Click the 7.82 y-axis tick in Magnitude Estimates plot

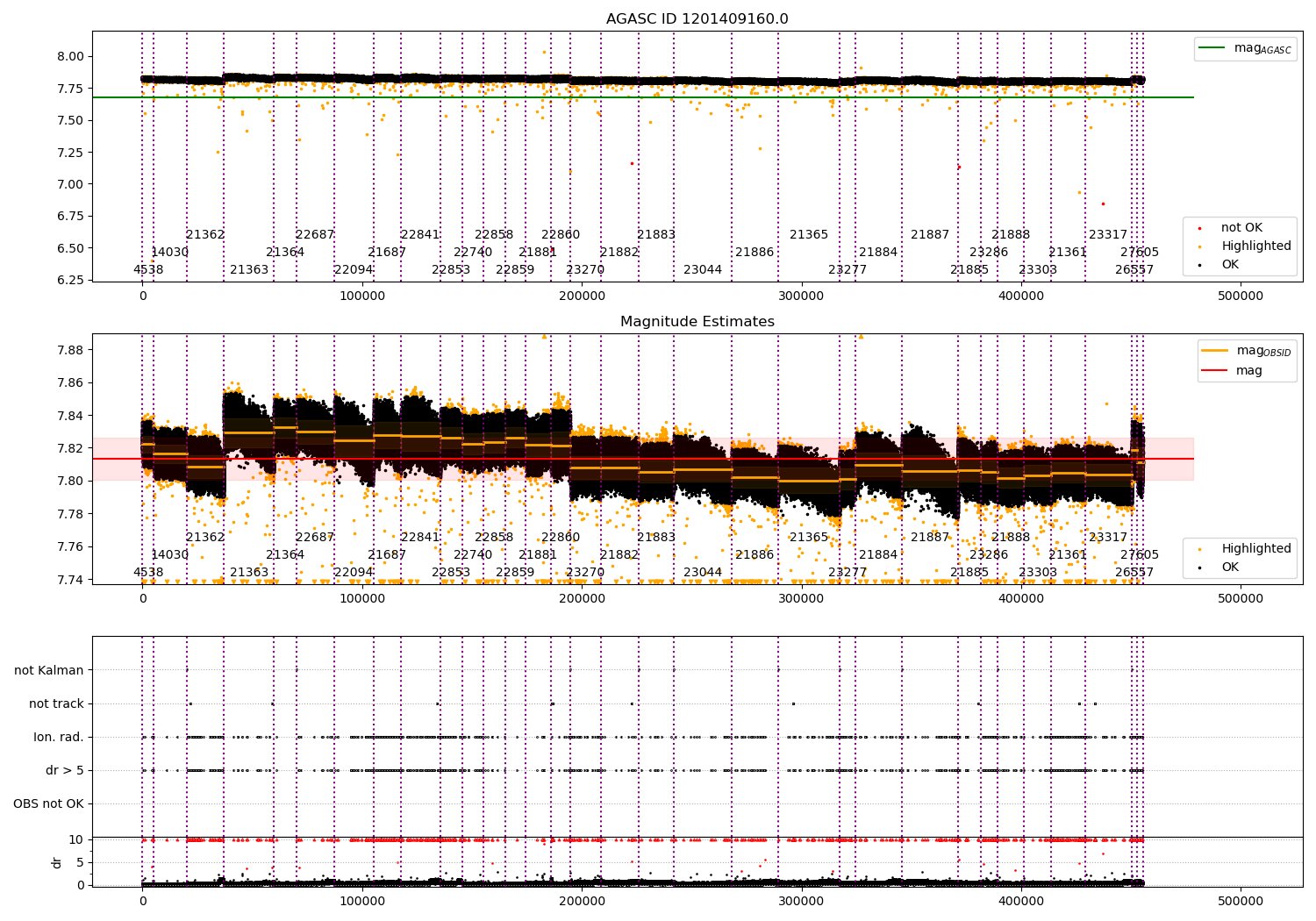70,448
